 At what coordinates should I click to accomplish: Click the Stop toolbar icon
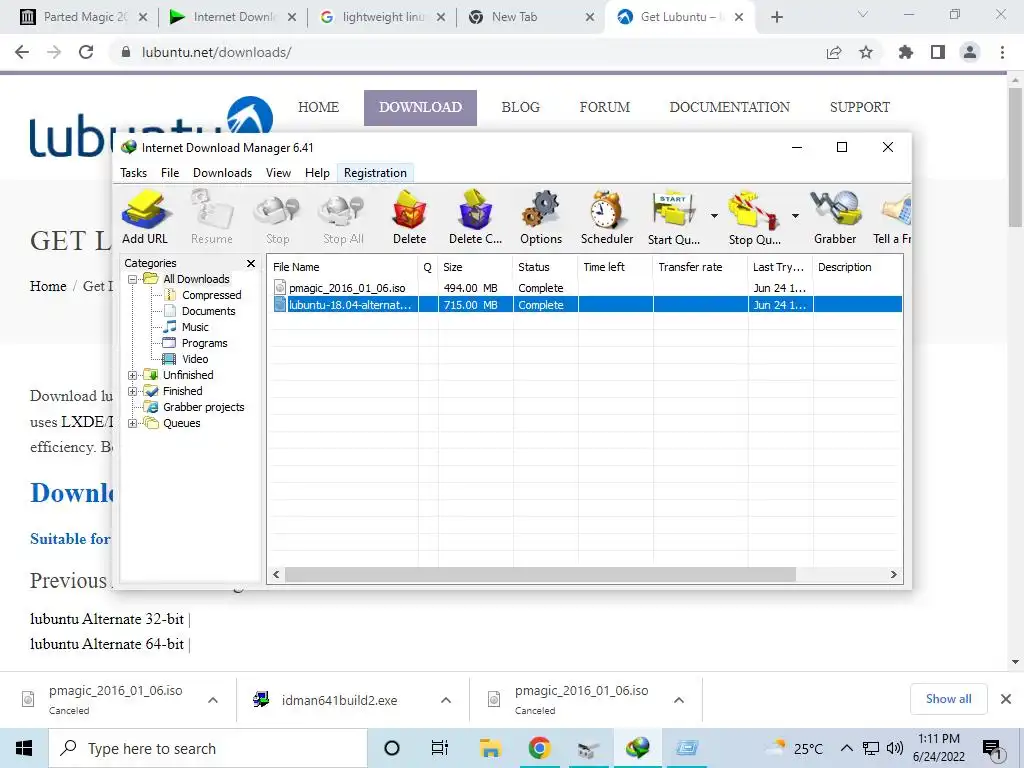278,218
